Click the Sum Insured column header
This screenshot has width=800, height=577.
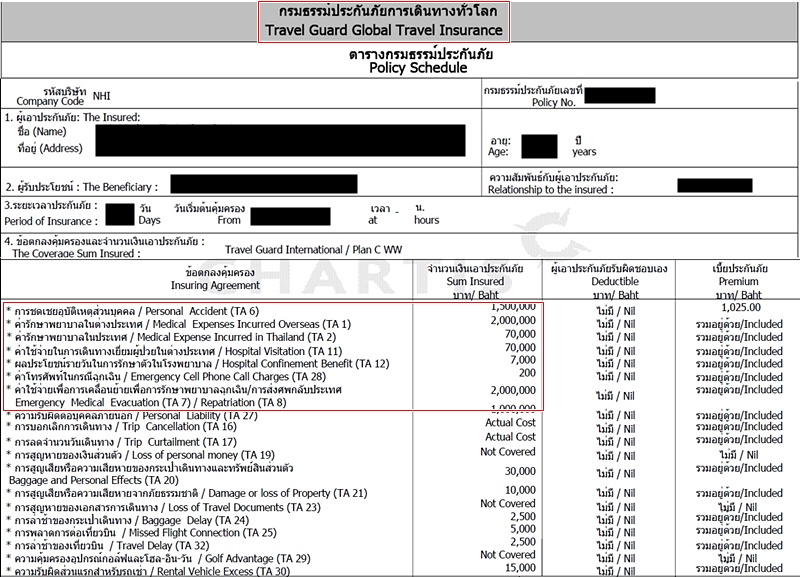pos(475,281)
